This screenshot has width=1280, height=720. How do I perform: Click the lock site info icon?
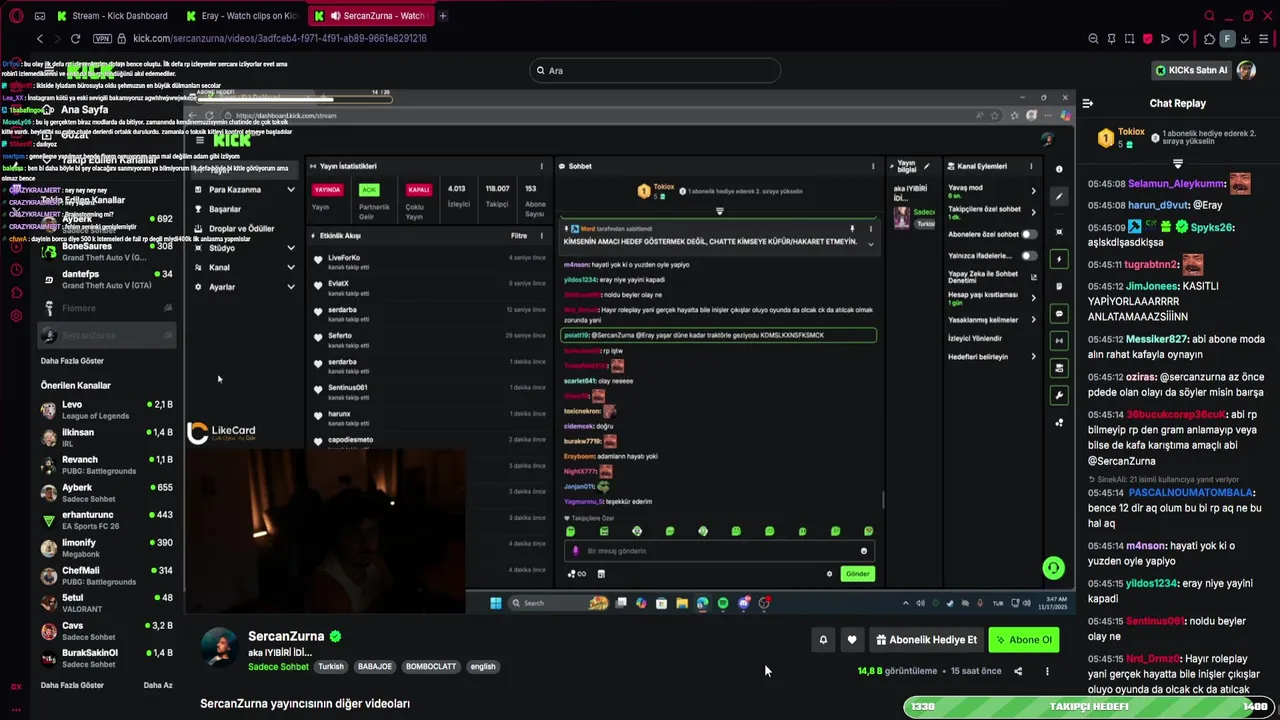[x=122, y=38]
